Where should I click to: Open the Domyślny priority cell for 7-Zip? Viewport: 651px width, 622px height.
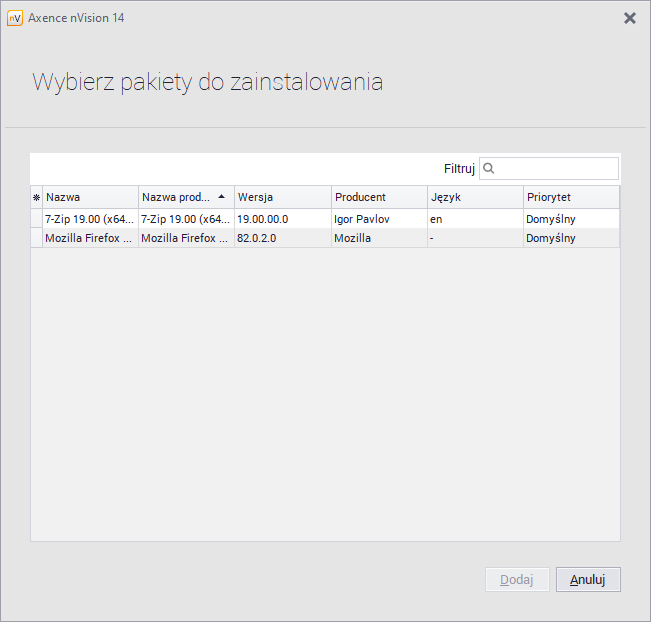570,219
